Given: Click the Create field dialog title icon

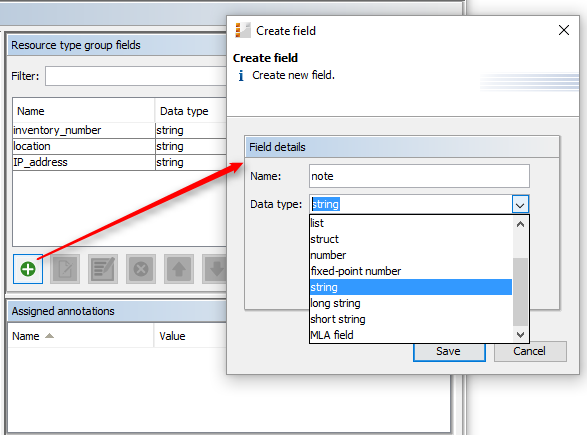Looking at the screenshot, I should tap(243, 30).
